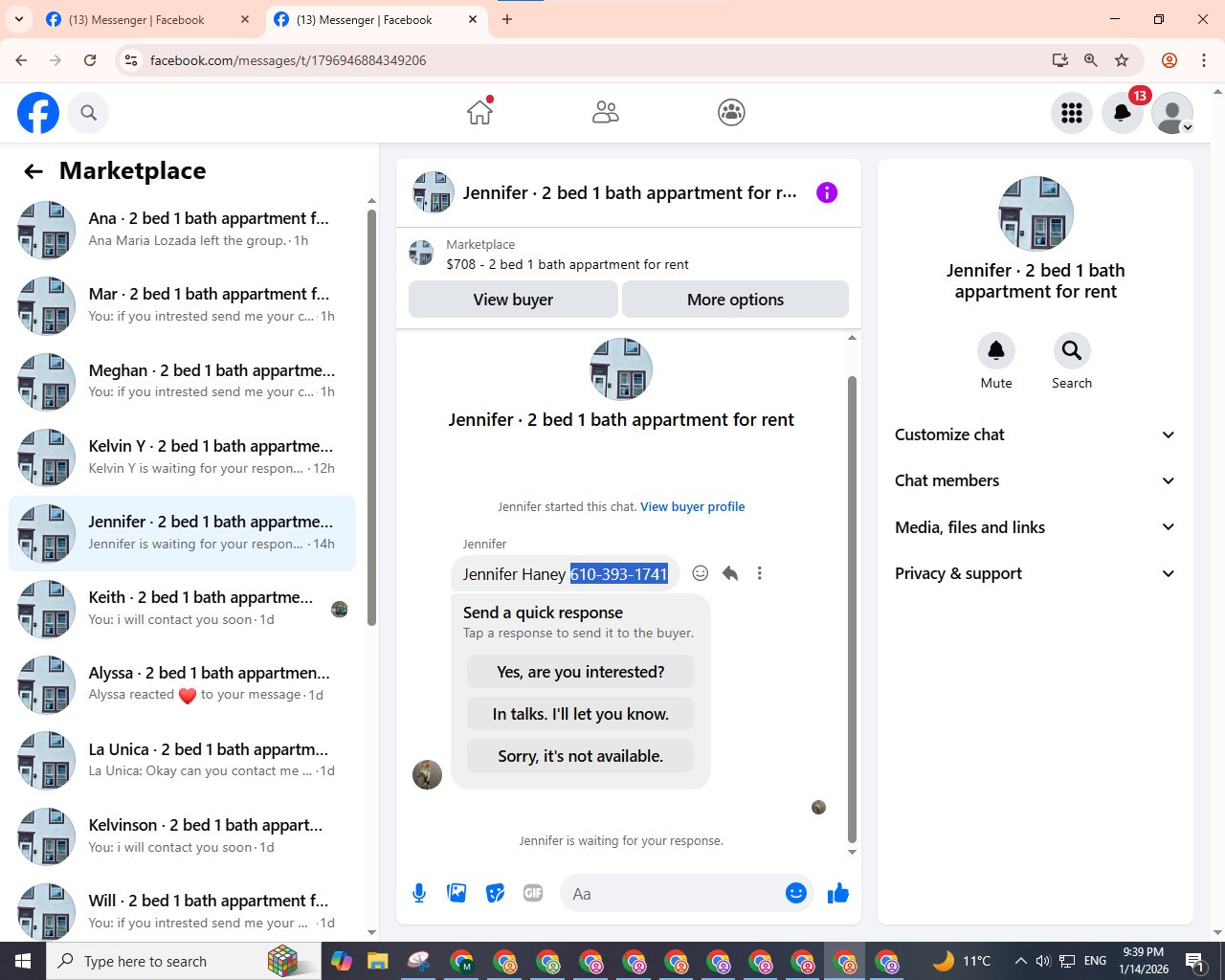Show hidden system tray icons chevron
Screen dimensions: 1225x980
coord(1020,961)
